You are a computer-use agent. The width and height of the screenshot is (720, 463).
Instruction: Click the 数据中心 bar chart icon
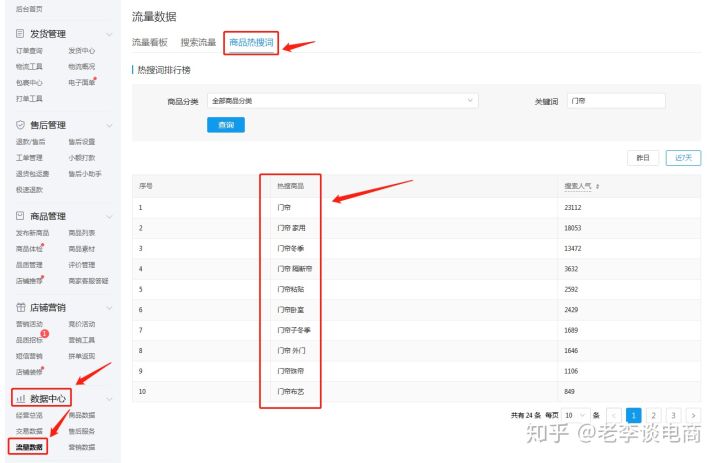click(x=21, y=398)
